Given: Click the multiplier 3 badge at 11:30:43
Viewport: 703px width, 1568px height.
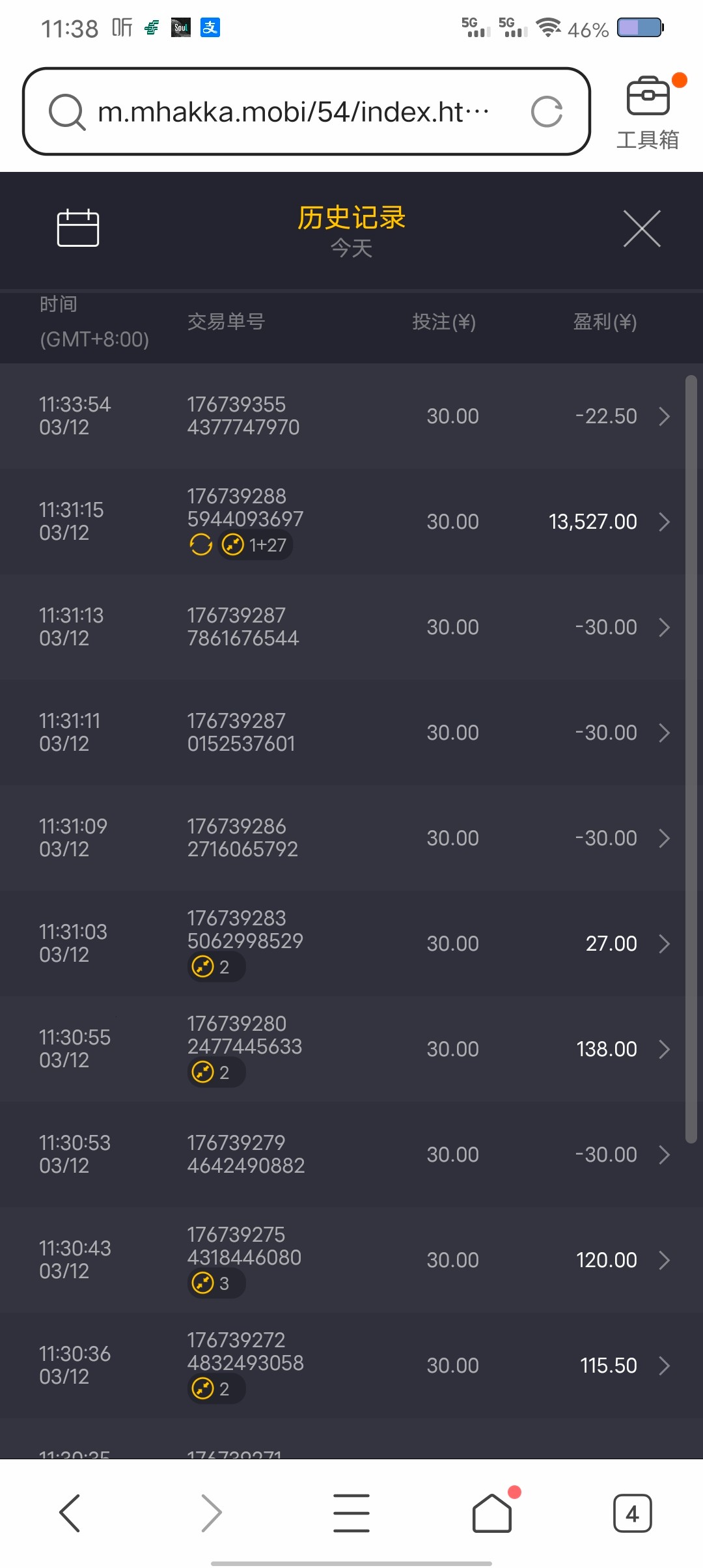Looking at the screenshot, I should point(216,1283).
